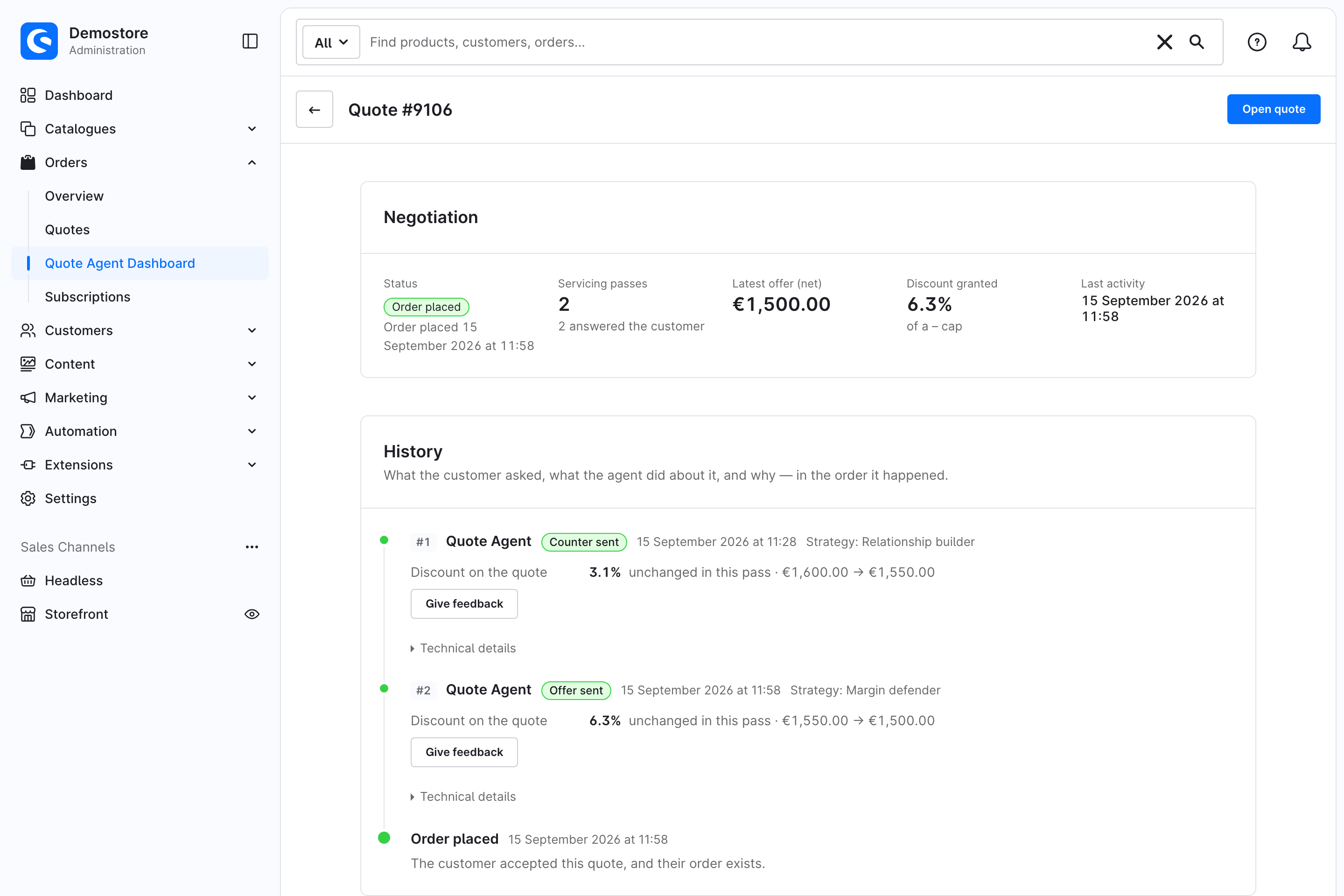Viewport: 1344px width, 896px height.
Task: Expand the Customers menu chevron
Action: pos(252,330)
